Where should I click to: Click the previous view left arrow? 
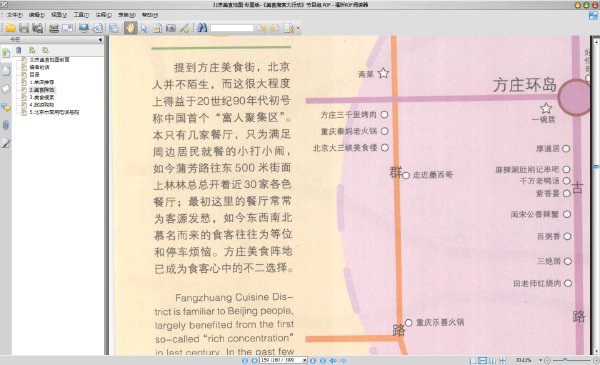pyautogui.click(x=333, y=360)
